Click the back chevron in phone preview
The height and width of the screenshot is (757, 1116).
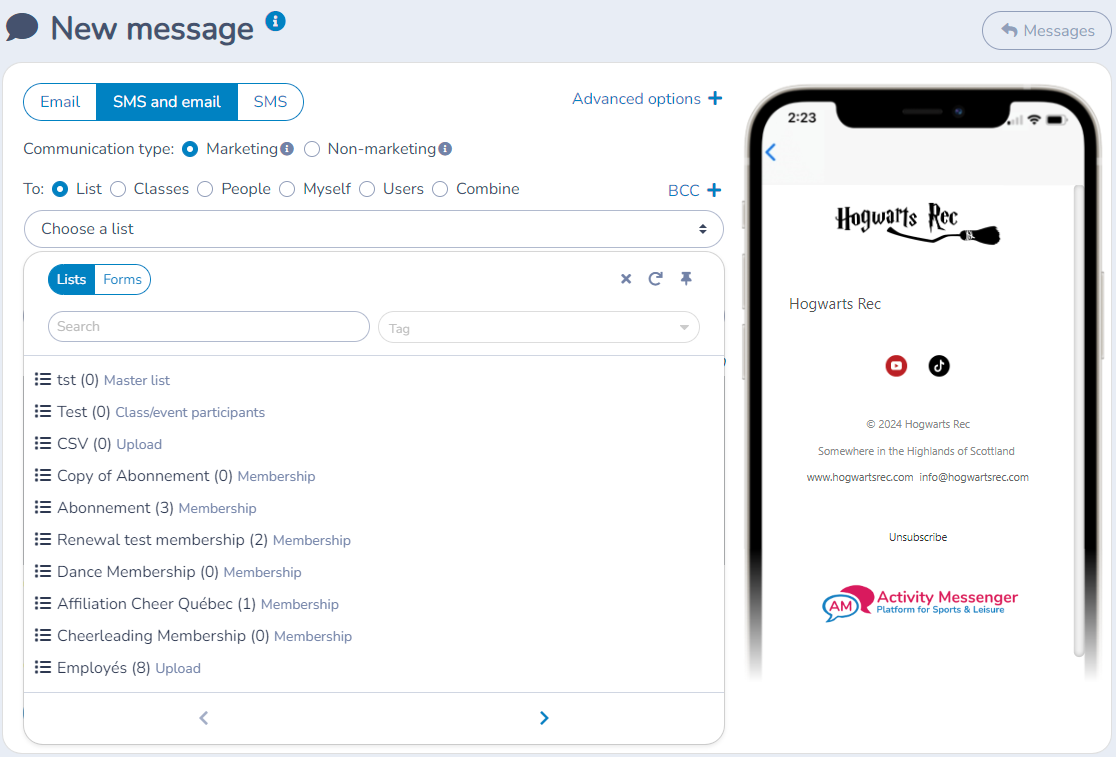point(771,152)
